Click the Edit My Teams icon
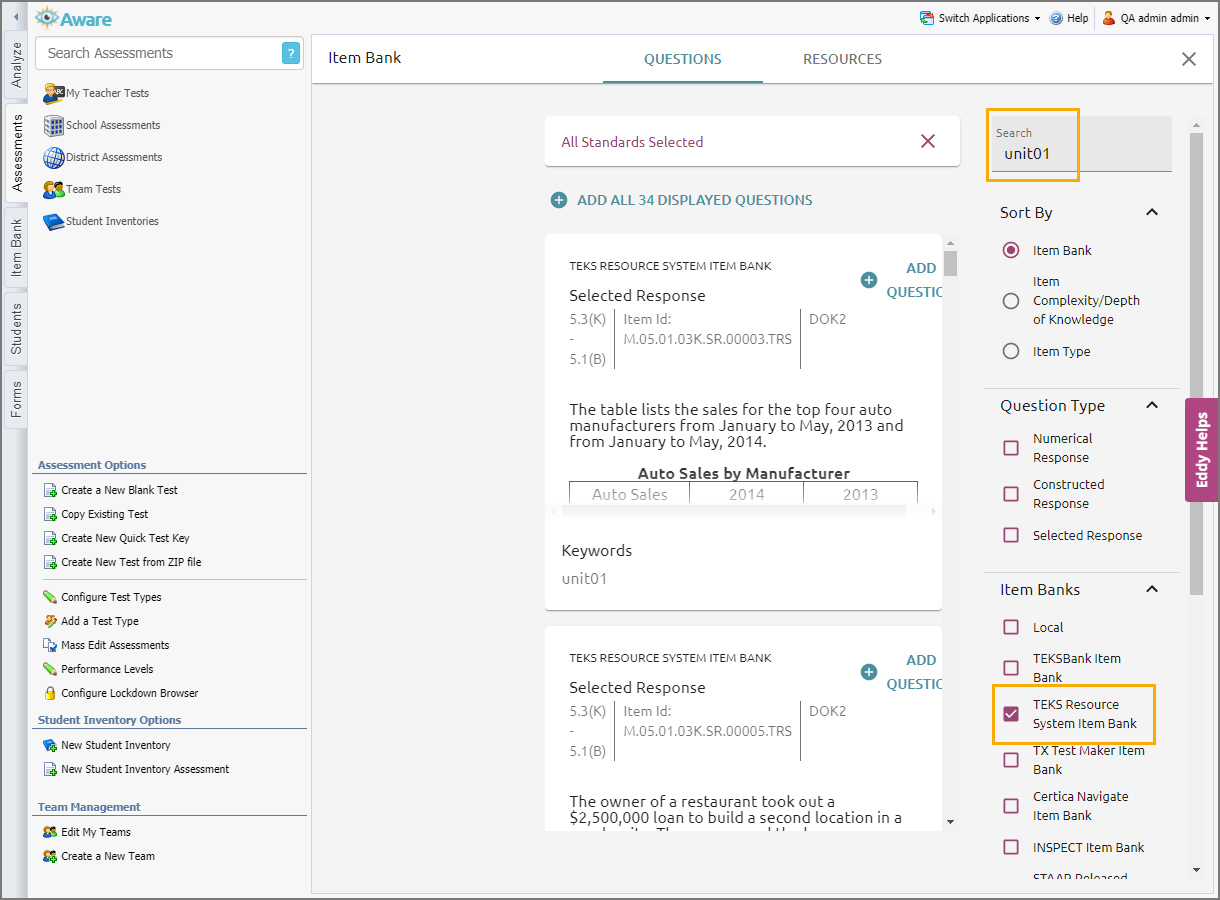The image size is (1220, 900). pos(50,832)
